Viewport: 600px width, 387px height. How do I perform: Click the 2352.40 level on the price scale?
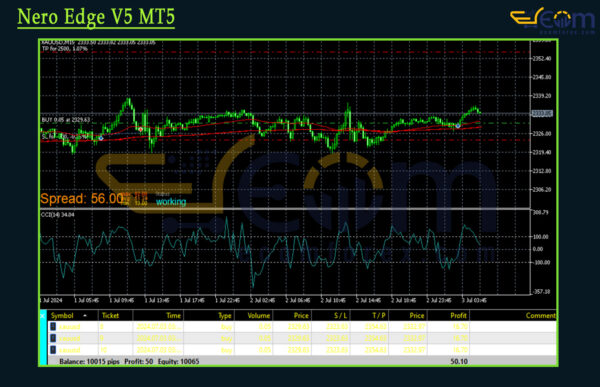542,59
